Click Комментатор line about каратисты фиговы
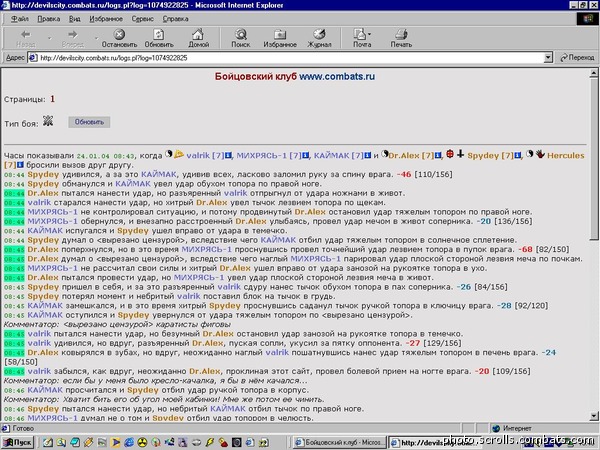Screen dimensions: 600x450 pos(117,324)
